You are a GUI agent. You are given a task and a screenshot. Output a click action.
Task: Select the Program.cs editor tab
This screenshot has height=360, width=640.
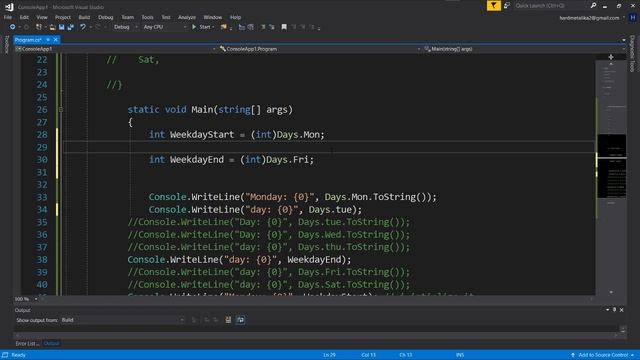point(28,40)
